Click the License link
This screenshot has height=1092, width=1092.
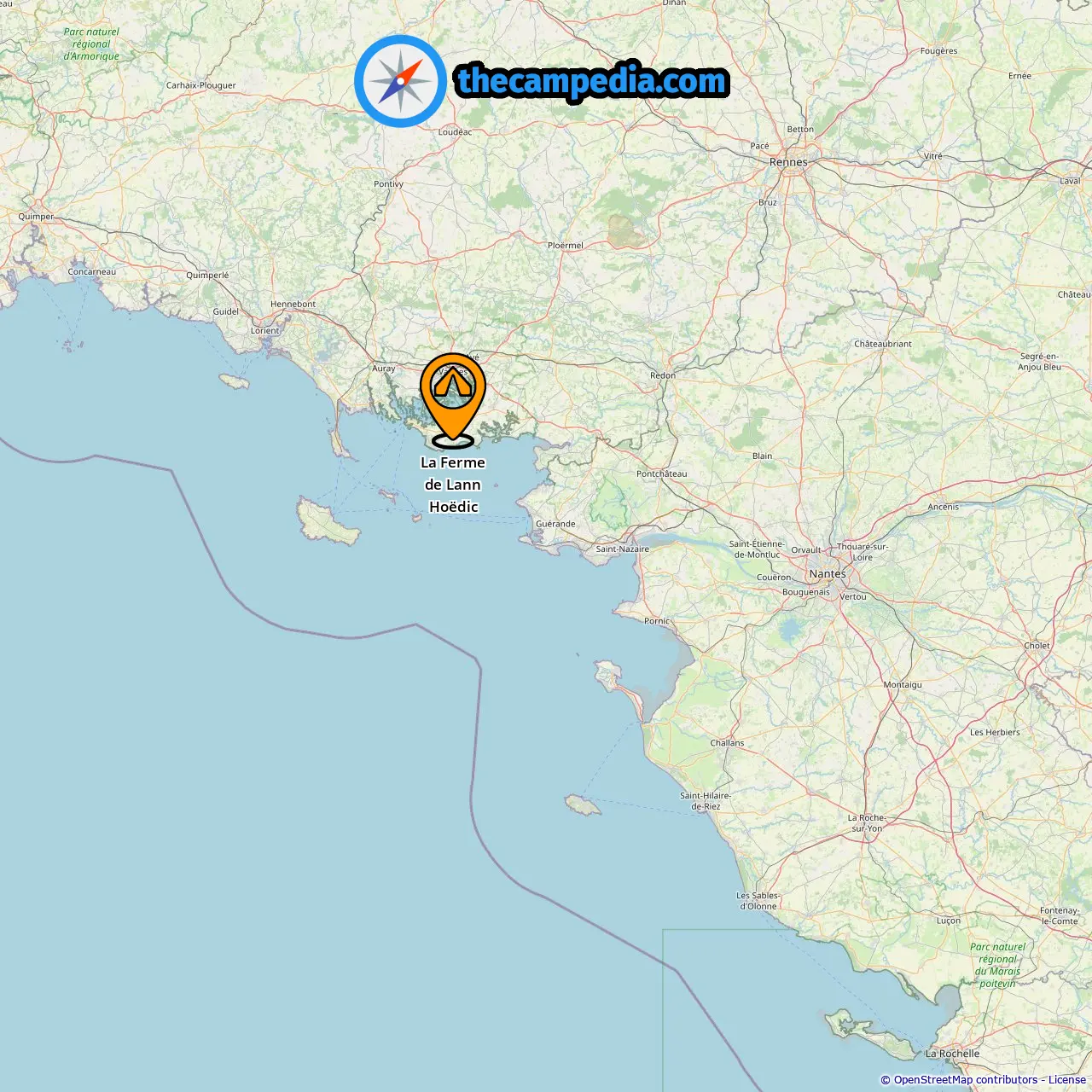(1067, 1080)
